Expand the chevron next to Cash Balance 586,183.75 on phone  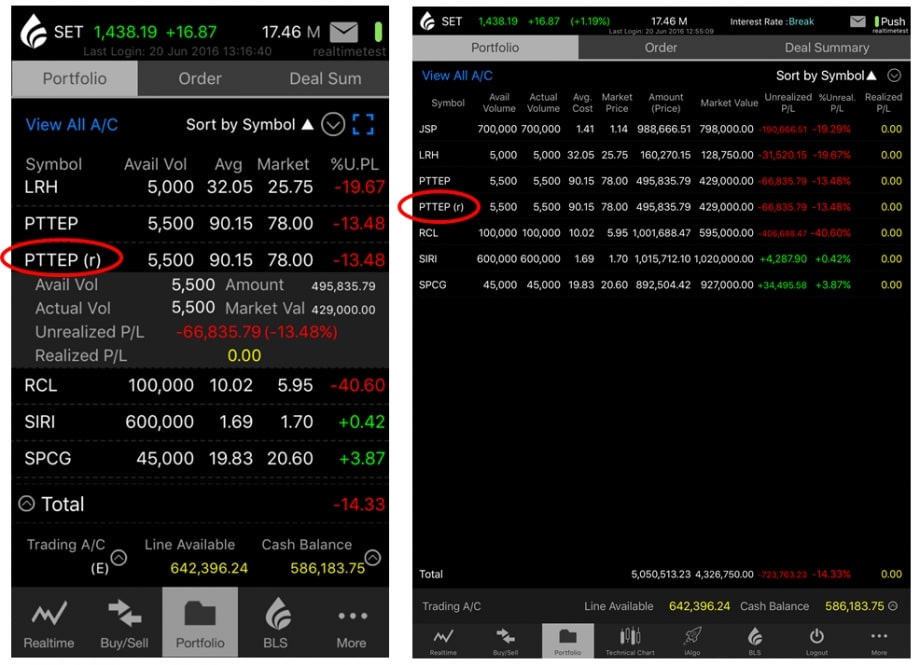click(373, 558)
